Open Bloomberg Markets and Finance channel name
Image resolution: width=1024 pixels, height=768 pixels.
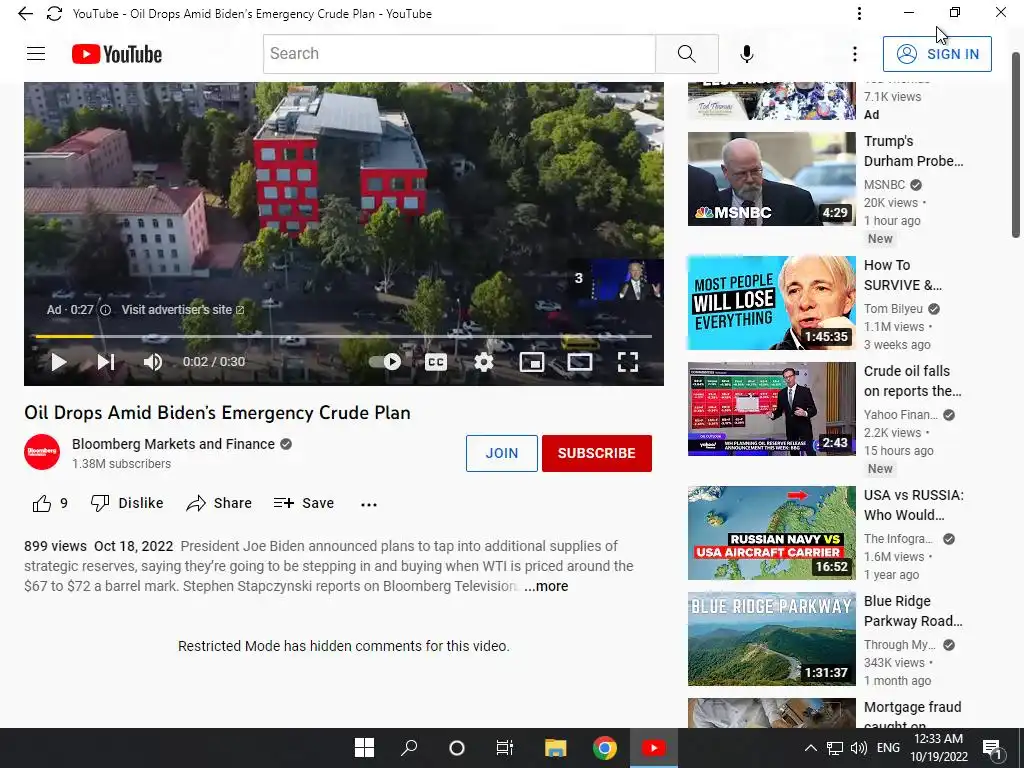coord(173,444)
